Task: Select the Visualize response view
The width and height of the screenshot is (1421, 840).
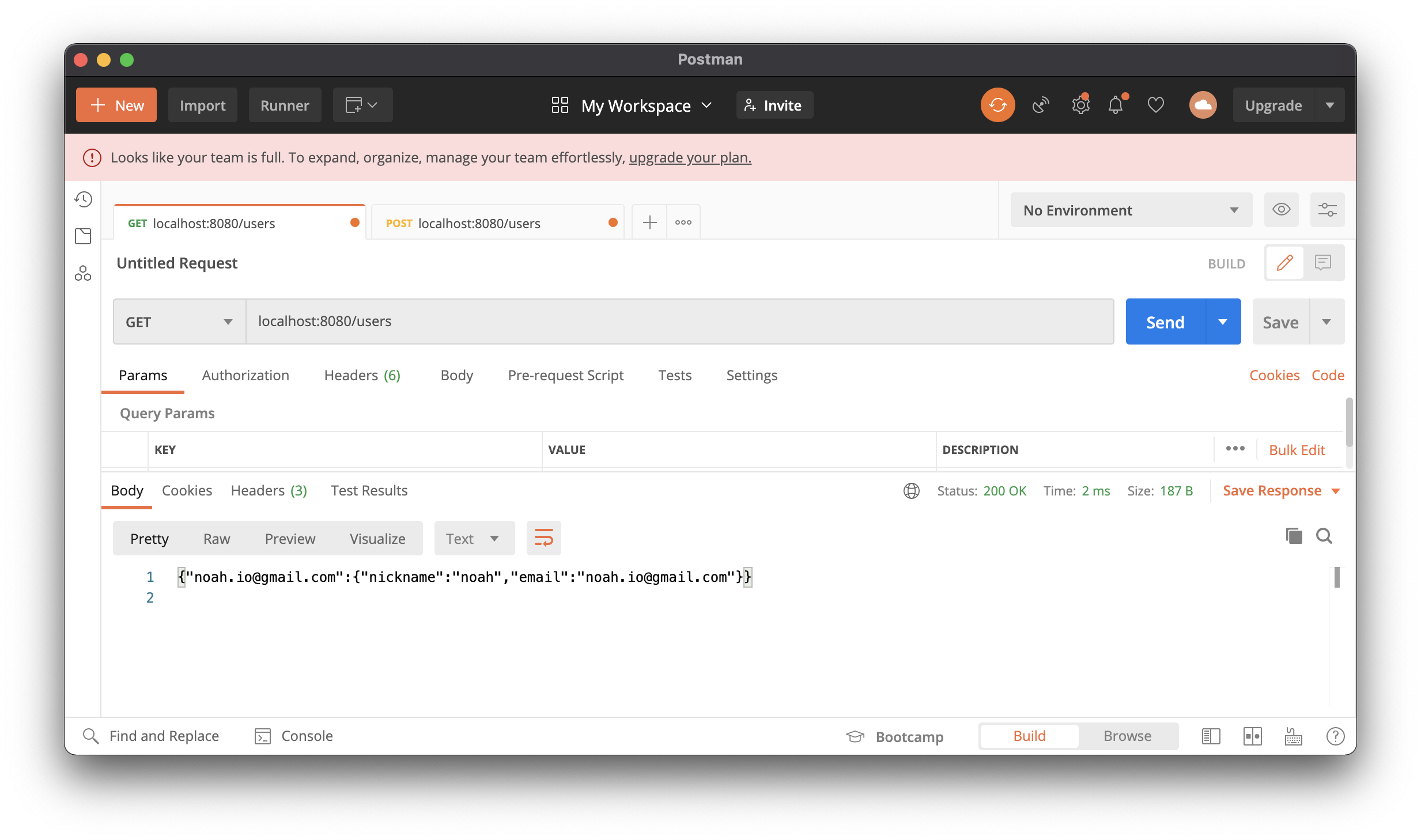Action: [x=377, y=538]
